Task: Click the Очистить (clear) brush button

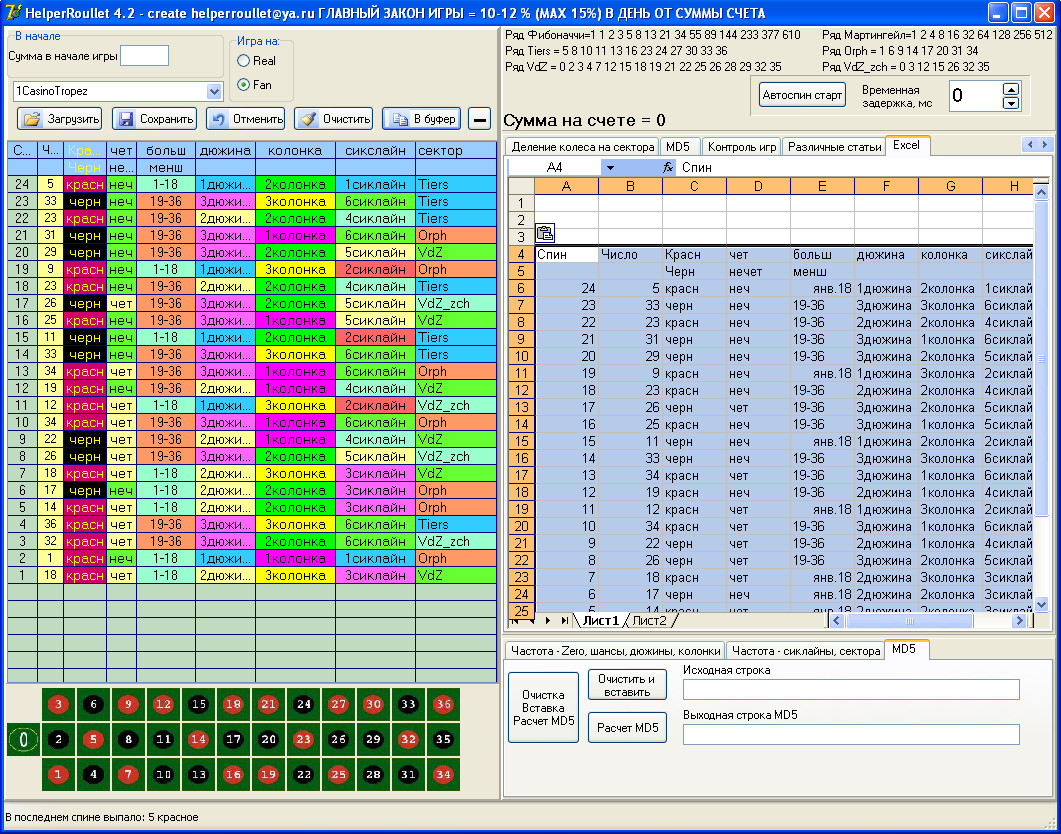Action: pyautogui.click(x=334, y=119)
